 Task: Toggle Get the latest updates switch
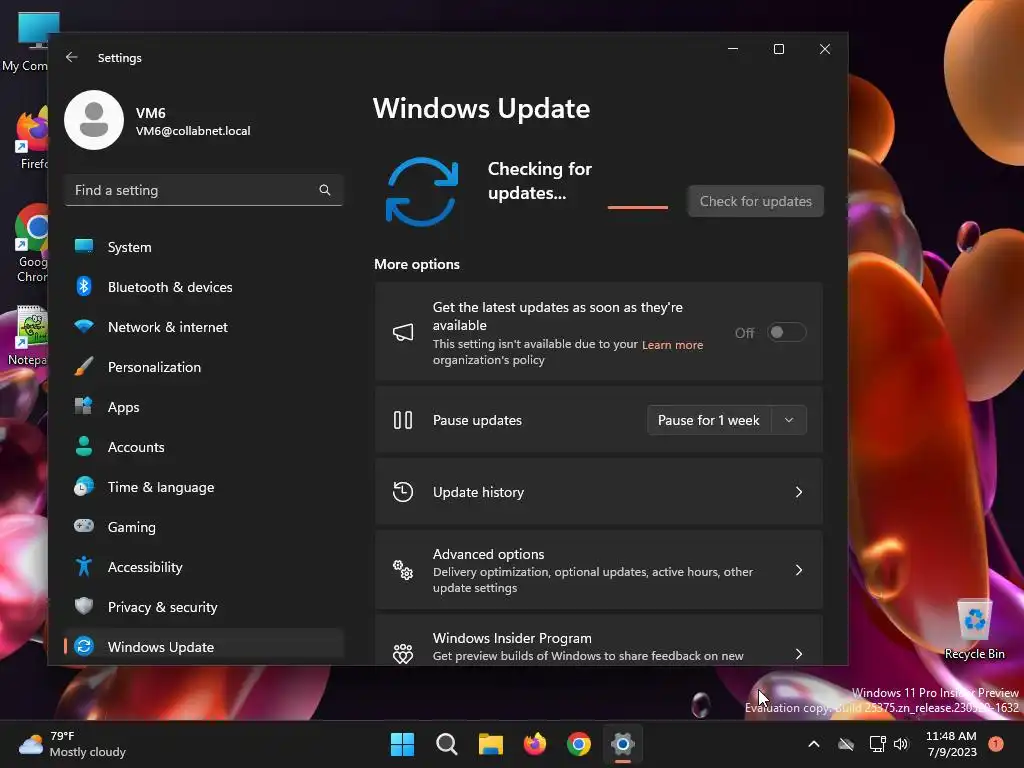(786, 332)
